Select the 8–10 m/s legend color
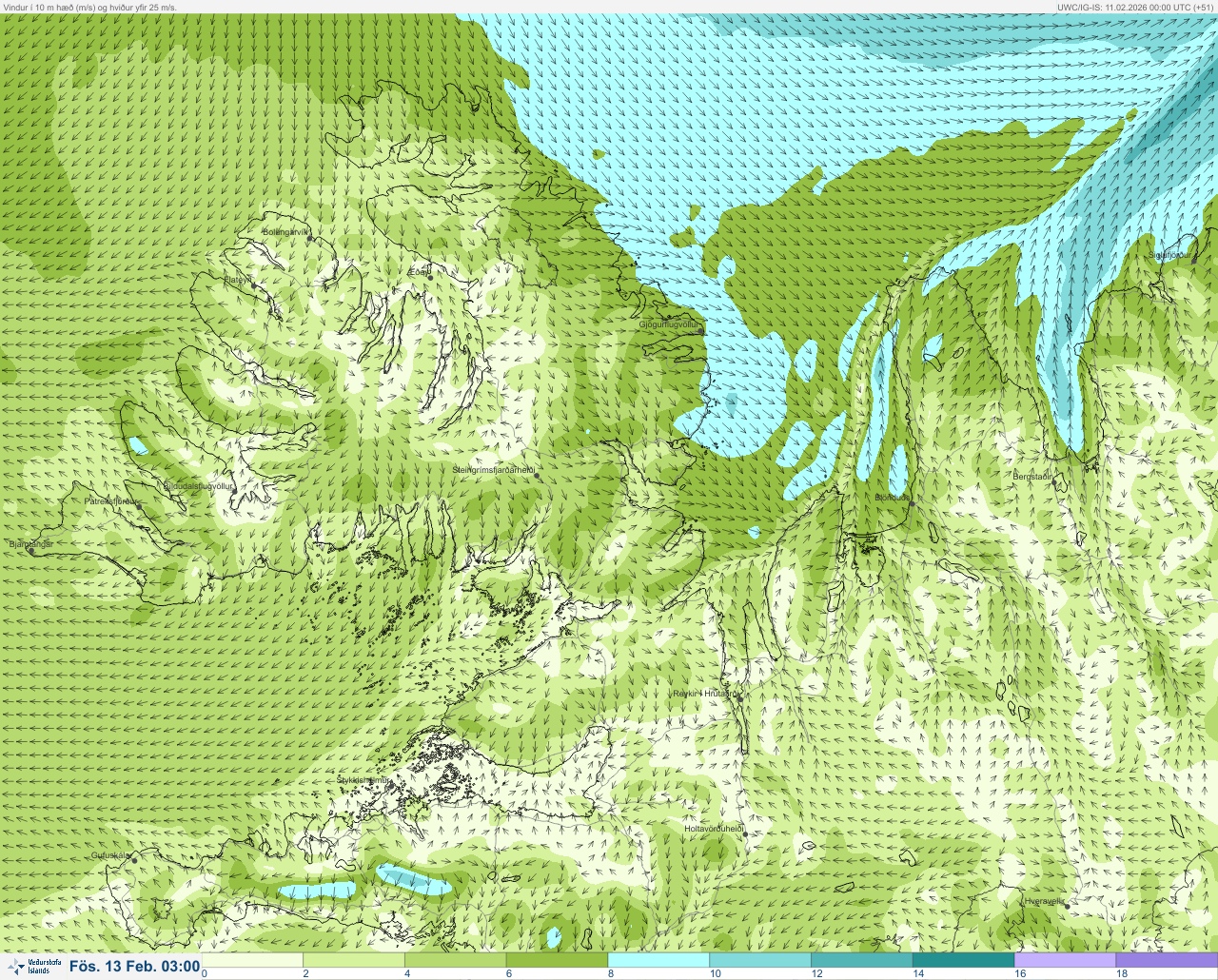This screenshot has height=980, width=1218. (x=658, y=960)
